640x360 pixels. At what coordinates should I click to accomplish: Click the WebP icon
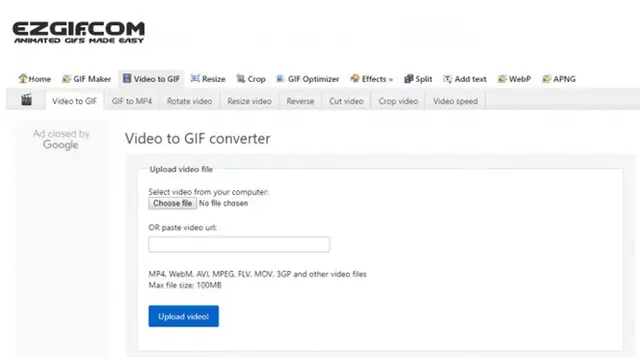pos(502,79)
